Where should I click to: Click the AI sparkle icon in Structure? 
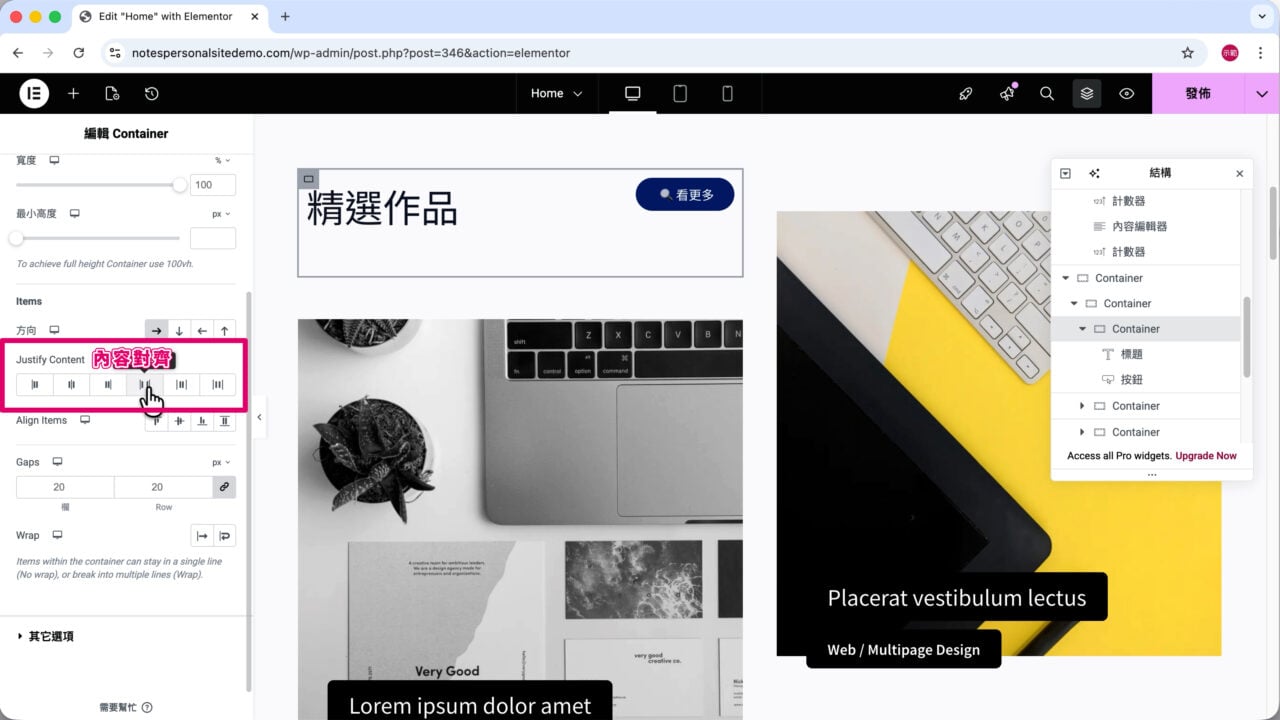click(1094, 173)
